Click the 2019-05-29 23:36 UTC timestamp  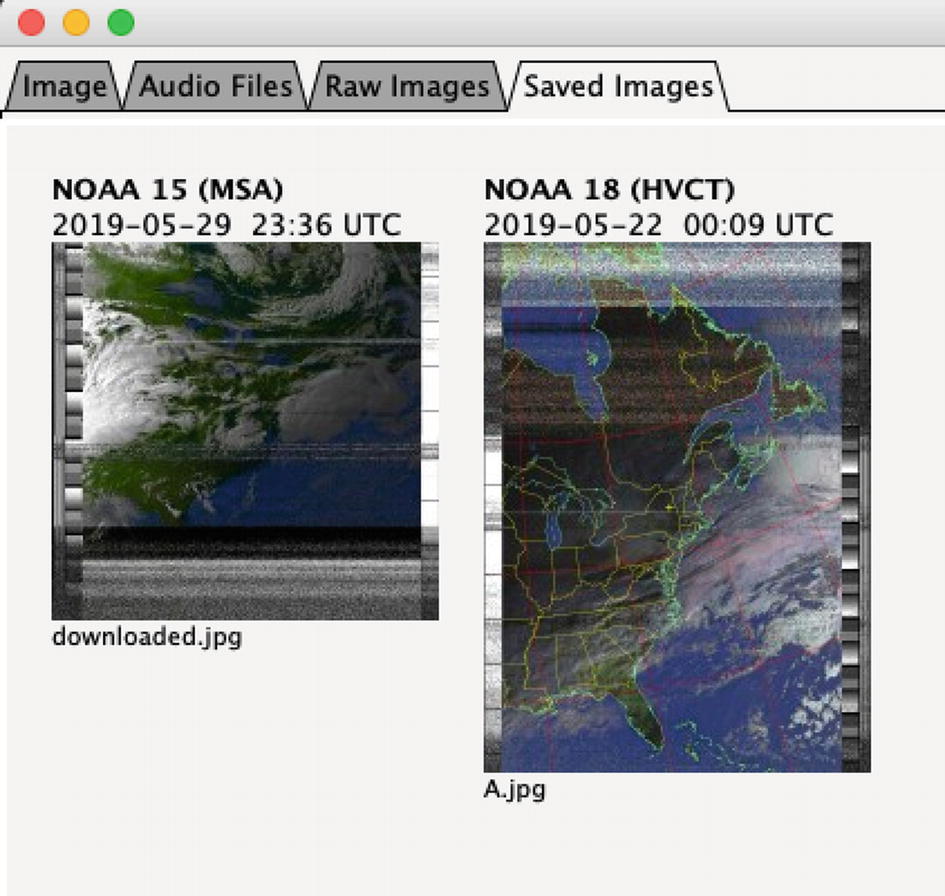click(x=227, y=225)
